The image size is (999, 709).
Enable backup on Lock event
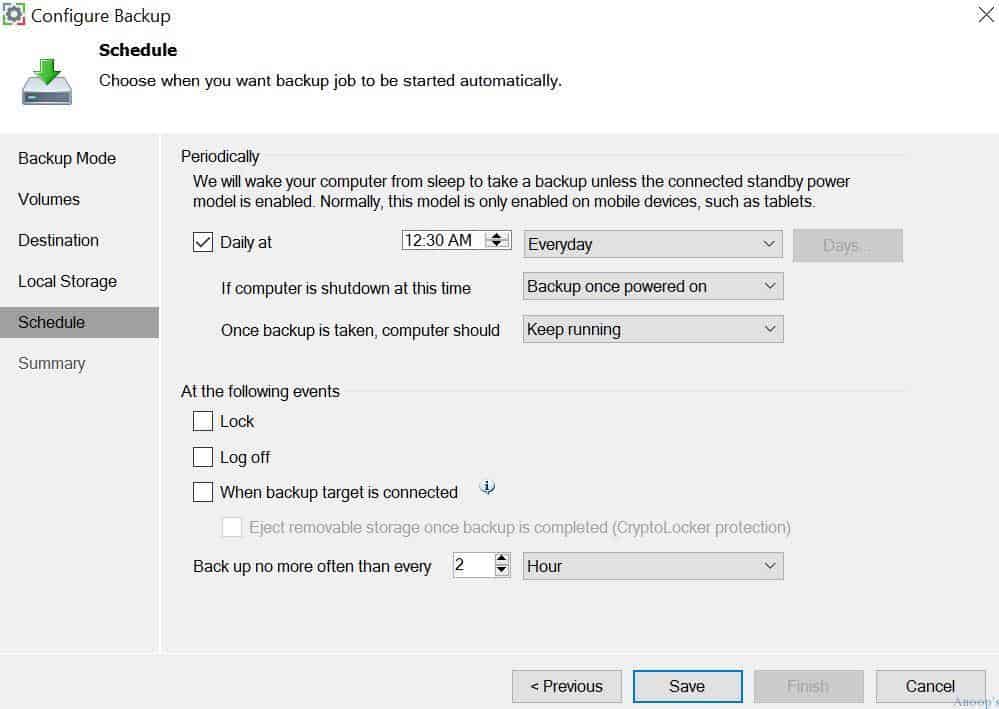[x=203, y=421]
